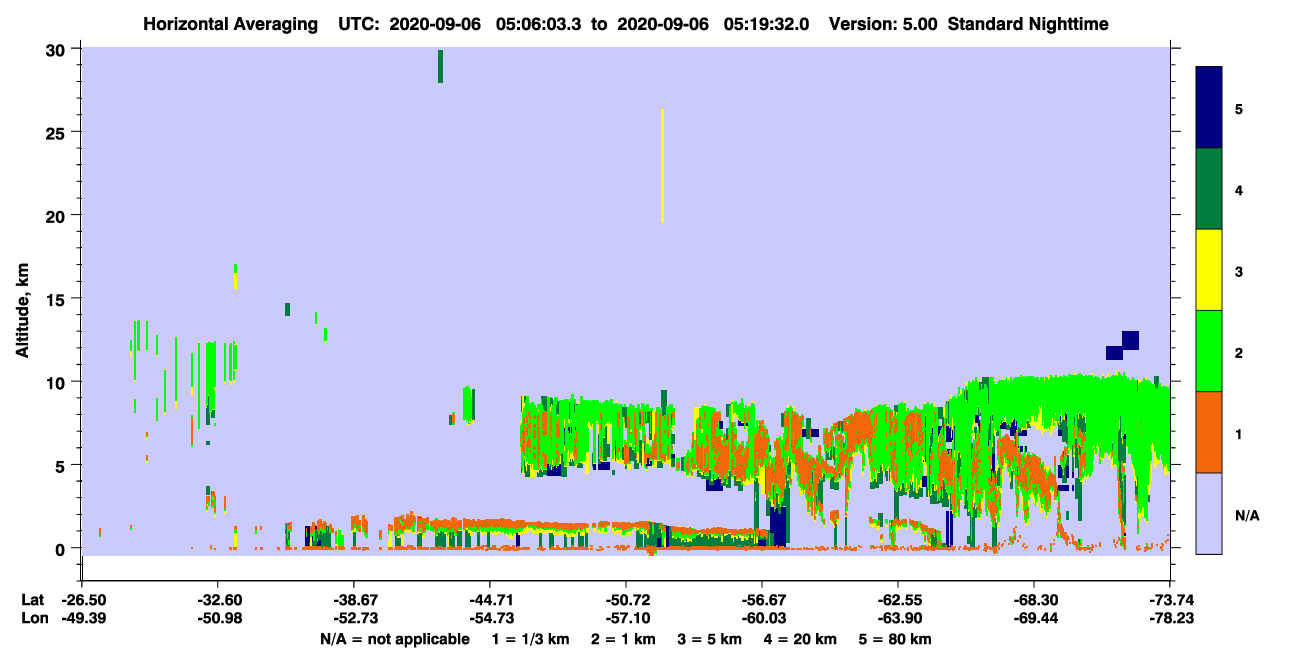Click the latitude value -56.67
The height and width of the screenshot is (667, 1300).
click(x=762, y=600)
